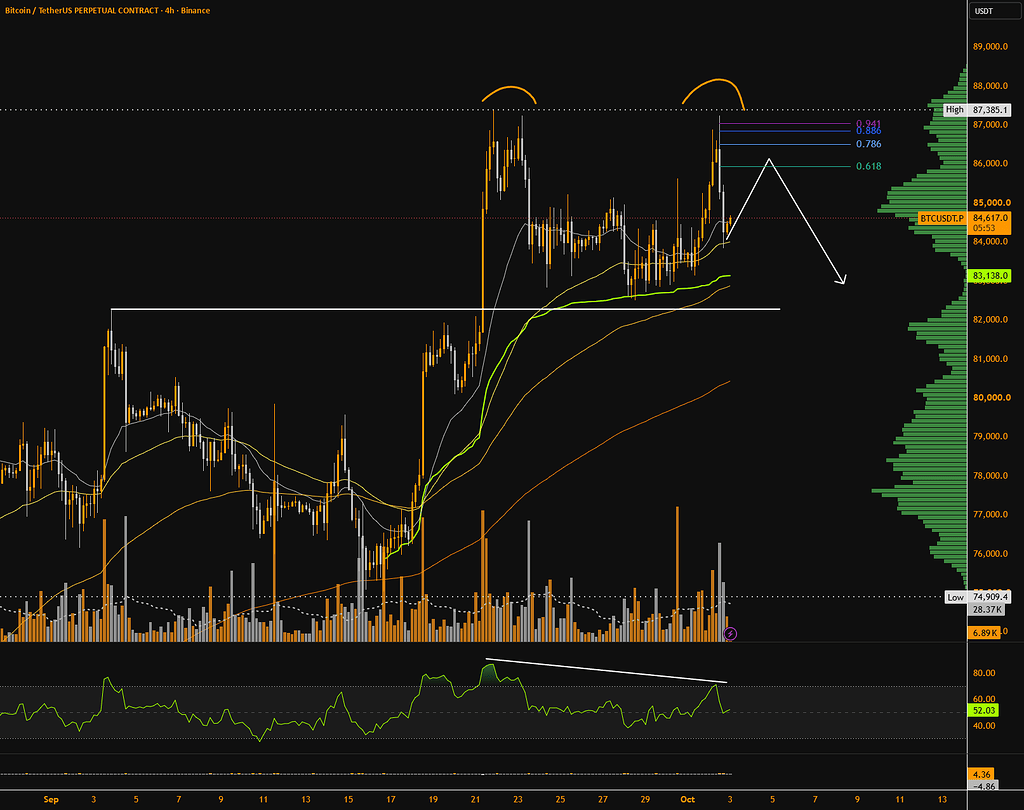Click the purple lightning bolt icon
The width and height of the screenshot is (1024, 810).
[731, 634]
